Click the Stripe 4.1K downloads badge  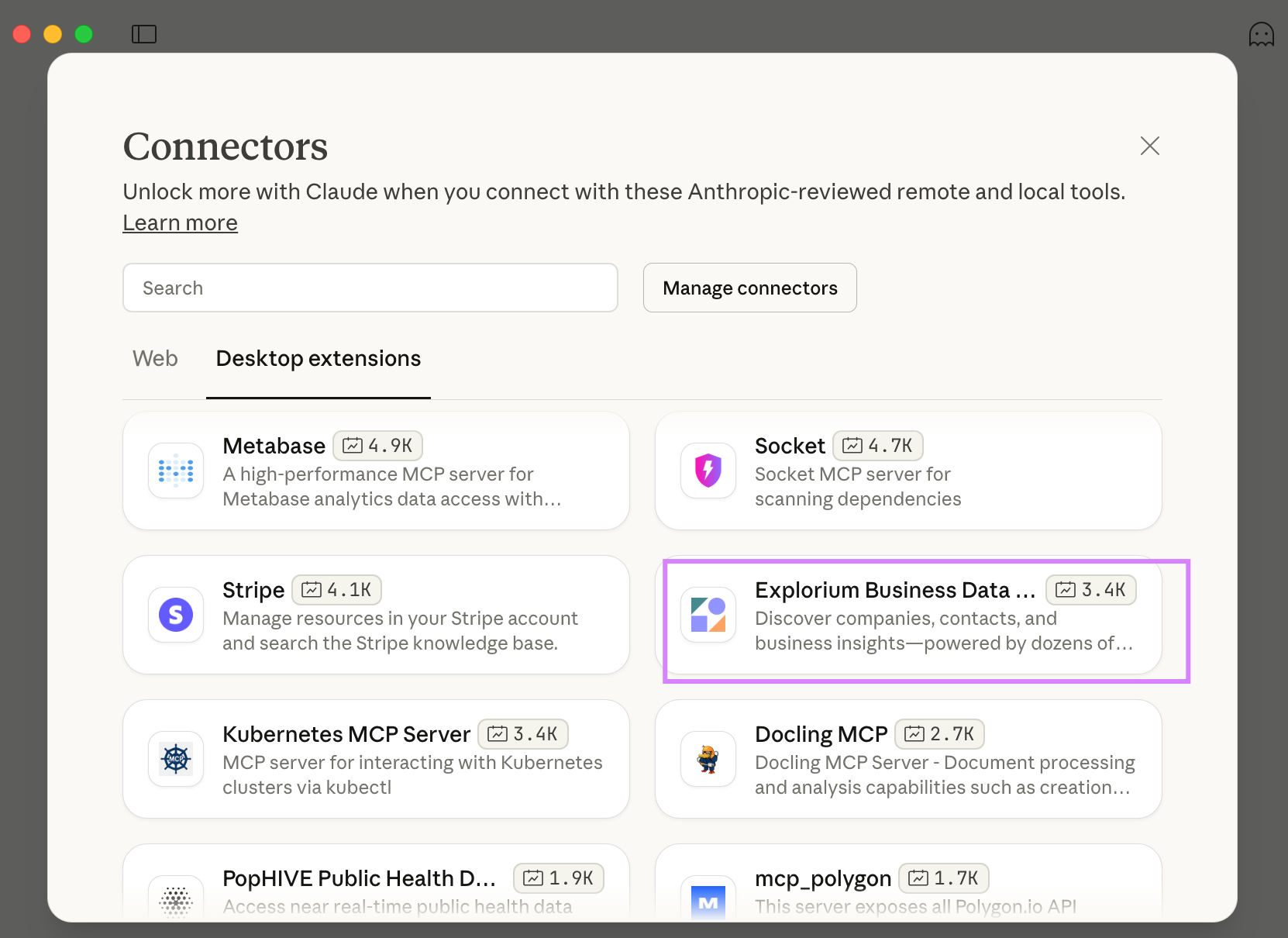[x=336, y=590]
